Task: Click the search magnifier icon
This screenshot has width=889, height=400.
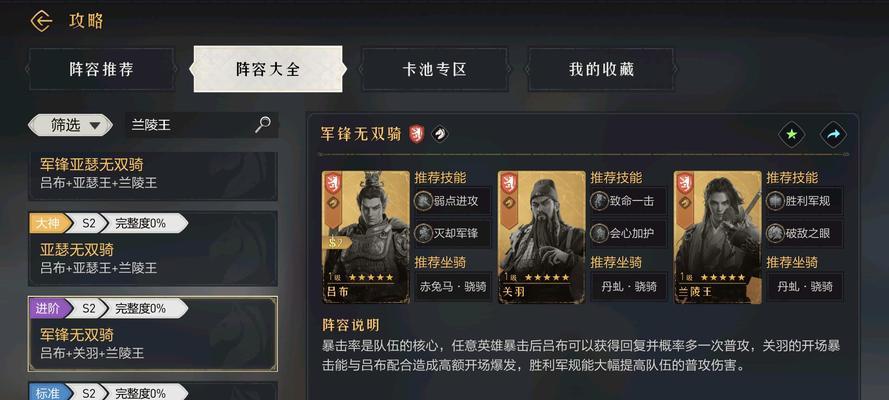Action: tap(263, 125)
